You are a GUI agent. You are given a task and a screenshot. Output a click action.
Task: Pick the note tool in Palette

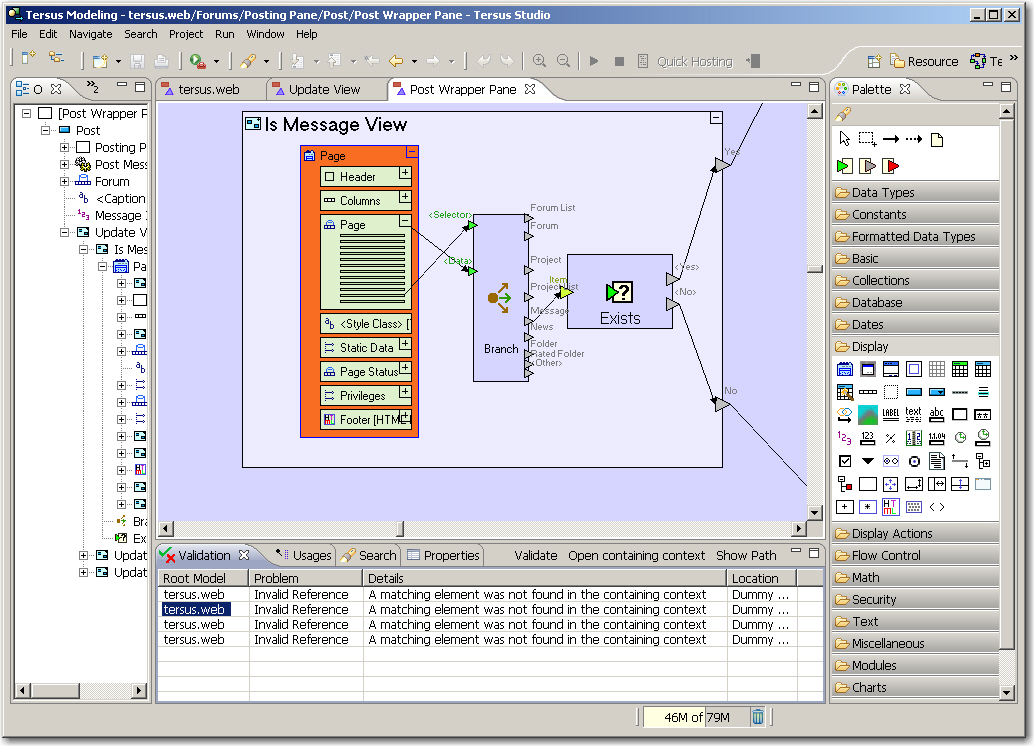click(x=937, y=140)
